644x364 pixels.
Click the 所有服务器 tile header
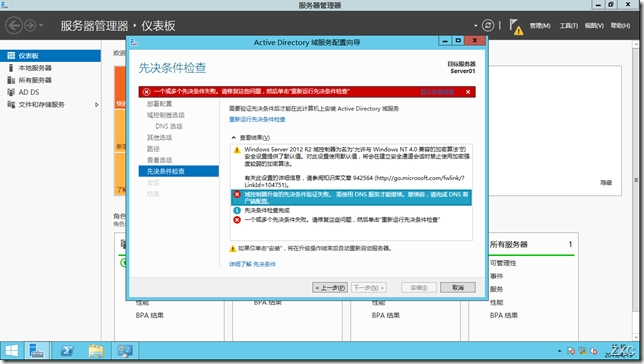[x=508, y=244]
